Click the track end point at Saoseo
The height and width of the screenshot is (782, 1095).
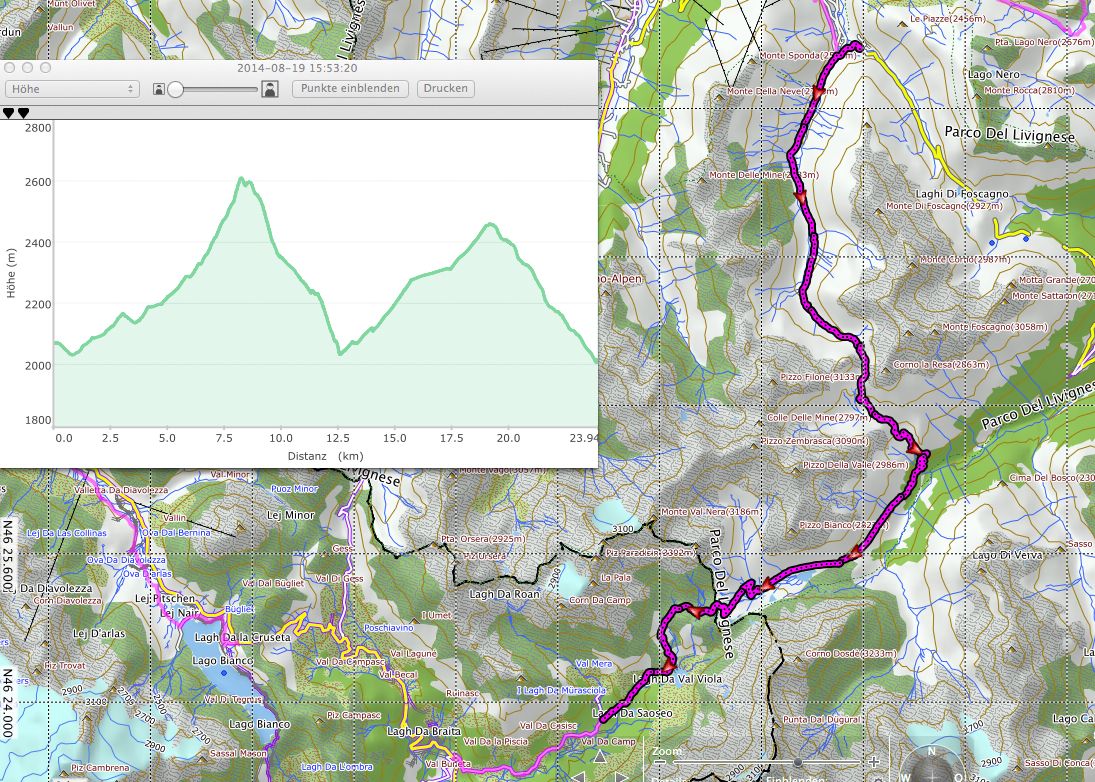coord(603,715)
